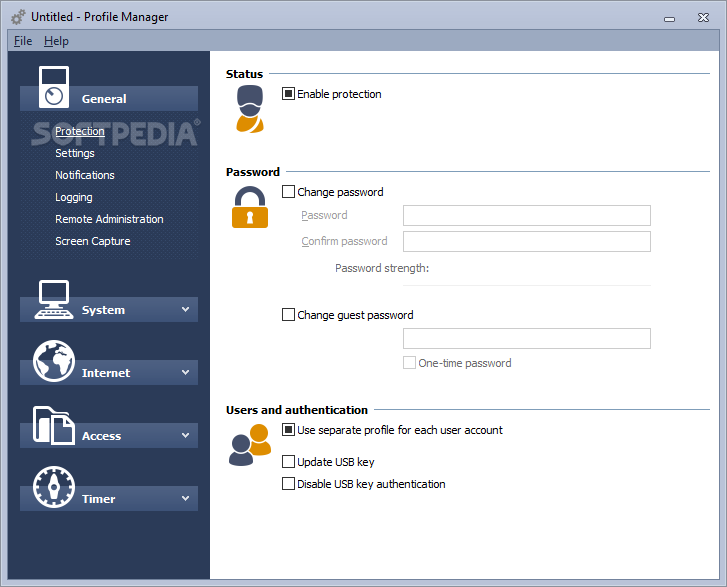Viewport: 727px width, 587px height.
Task: Open the Settings page link
Action: pyautogui.click(x=75, y=153)
